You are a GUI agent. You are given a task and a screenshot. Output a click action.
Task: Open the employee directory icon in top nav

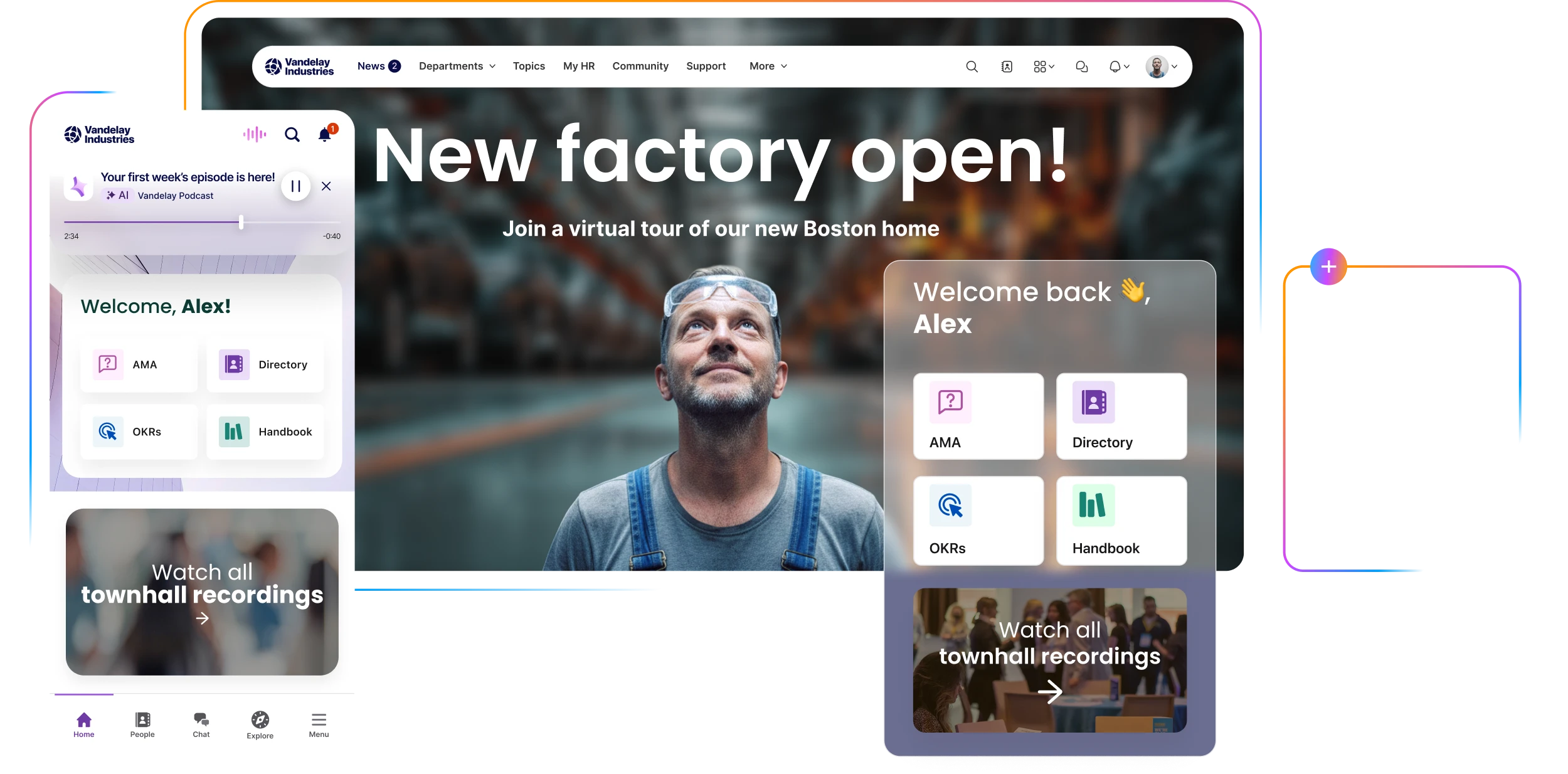click(1007, 66)
